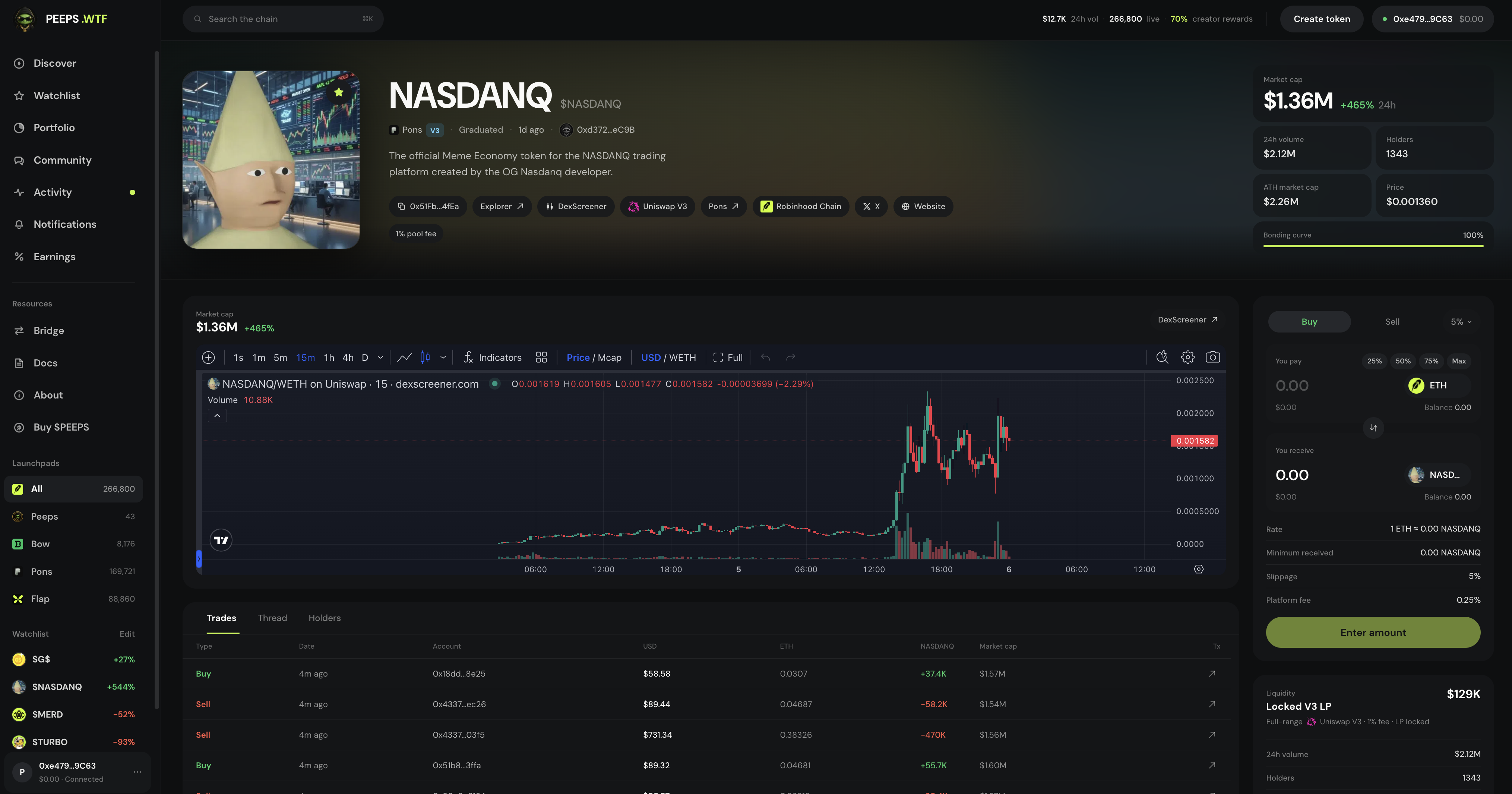Viewport: 1512px width, 794px height.
Task: Click the chart time axis settings icon
Action: click(x=1199, y=569)
